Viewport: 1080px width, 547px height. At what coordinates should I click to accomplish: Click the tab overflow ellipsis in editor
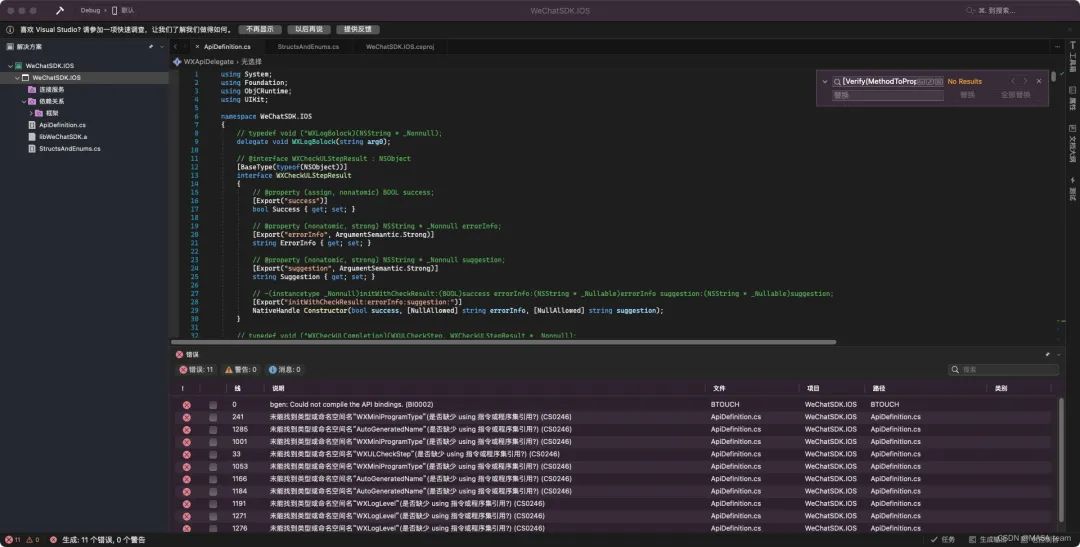pos(1057,47)
